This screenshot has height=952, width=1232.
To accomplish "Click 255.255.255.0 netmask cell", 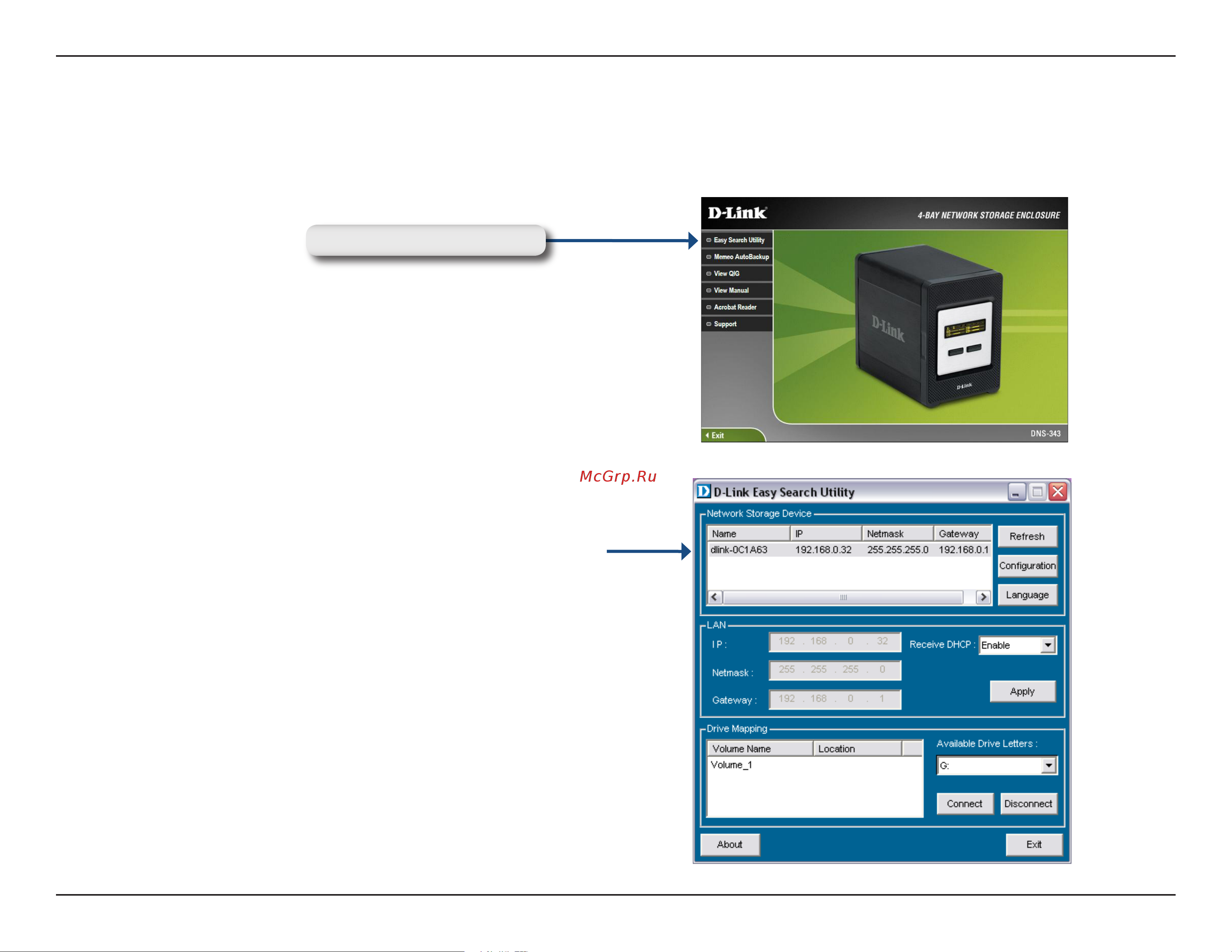I will (x=898, y=550).
